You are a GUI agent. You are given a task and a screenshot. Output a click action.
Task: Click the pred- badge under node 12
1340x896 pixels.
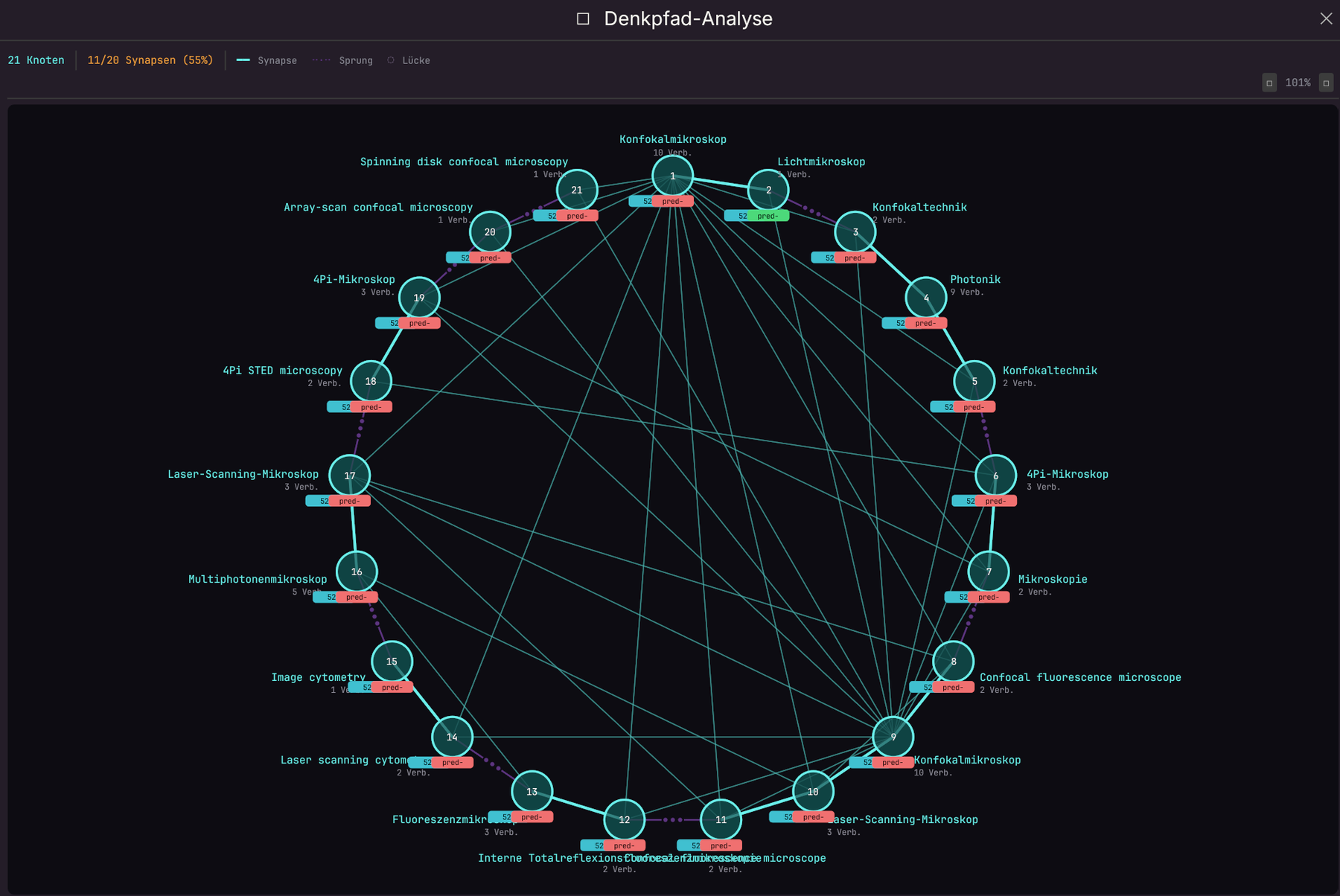(625, 845)
